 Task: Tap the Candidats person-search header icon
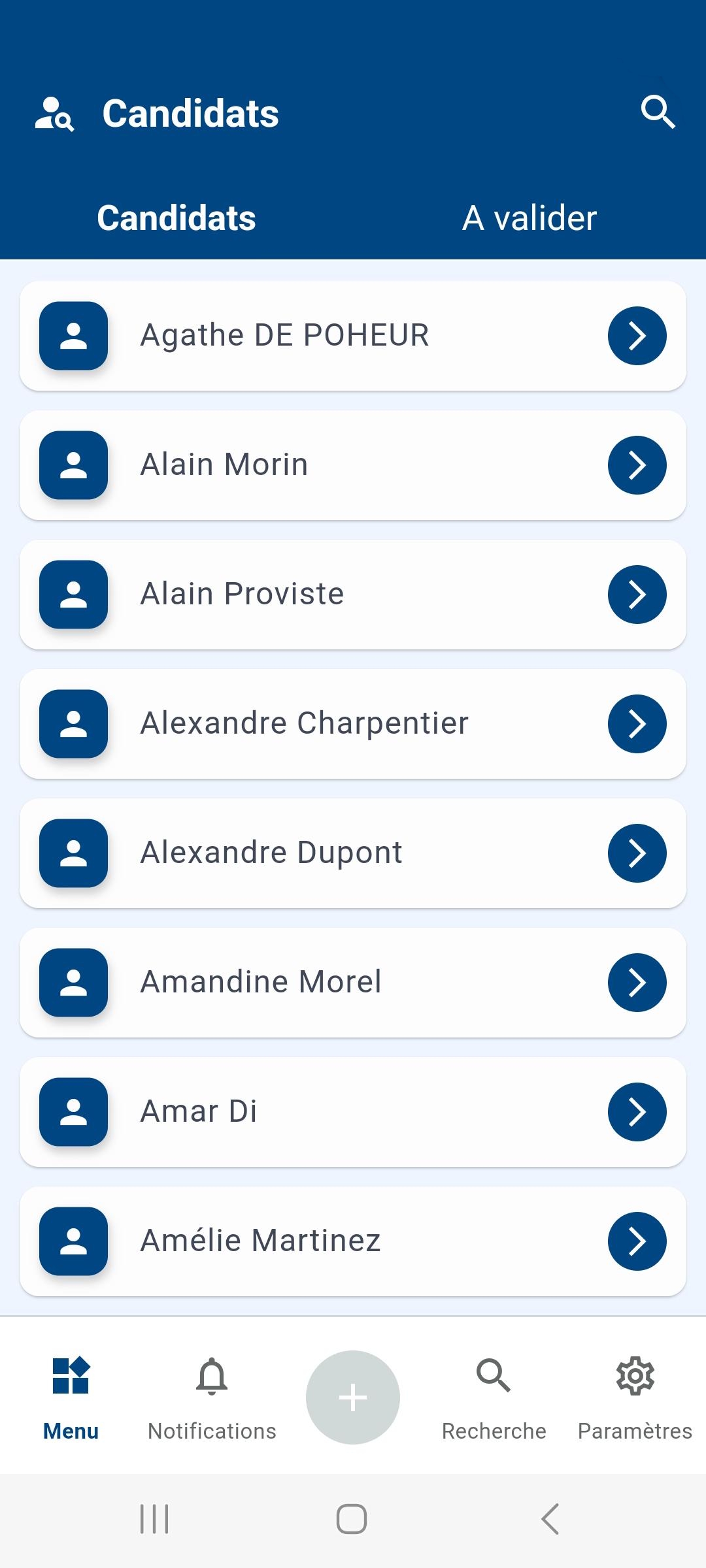point(54,114)
